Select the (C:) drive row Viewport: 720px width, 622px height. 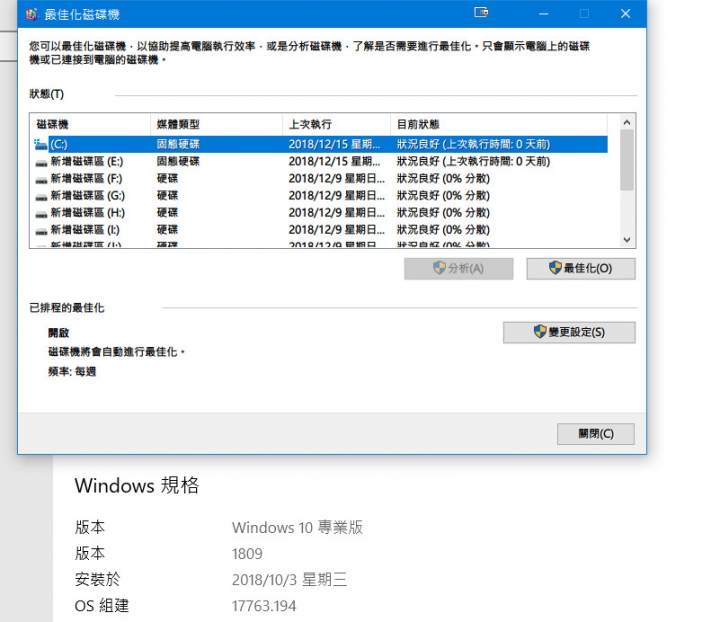tap(321, 144)
